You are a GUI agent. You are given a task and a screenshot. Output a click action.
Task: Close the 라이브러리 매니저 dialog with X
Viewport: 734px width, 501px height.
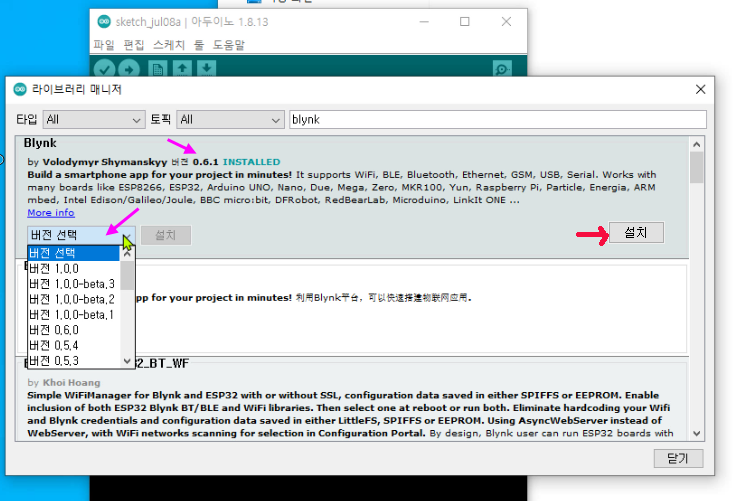point(700,89)
